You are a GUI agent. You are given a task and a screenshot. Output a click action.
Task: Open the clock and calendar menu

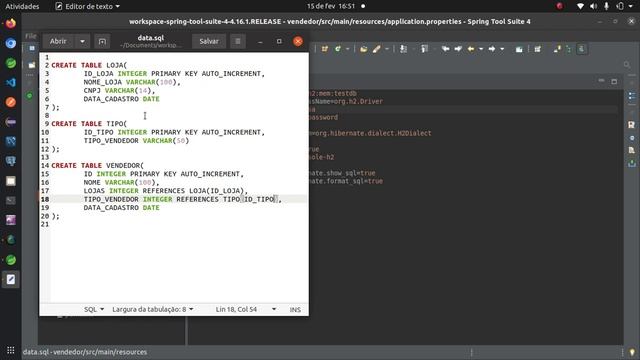point(331,6)
